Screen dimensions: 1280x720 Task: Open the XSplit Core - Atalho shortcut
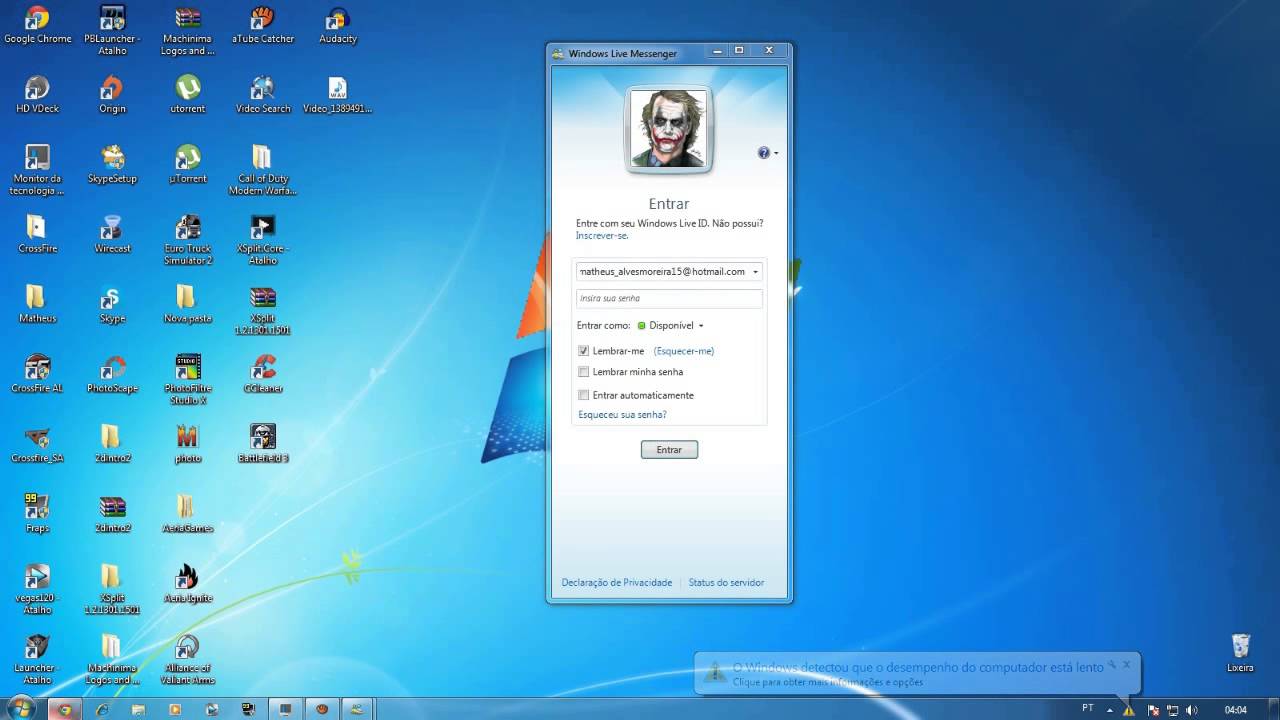262,241
